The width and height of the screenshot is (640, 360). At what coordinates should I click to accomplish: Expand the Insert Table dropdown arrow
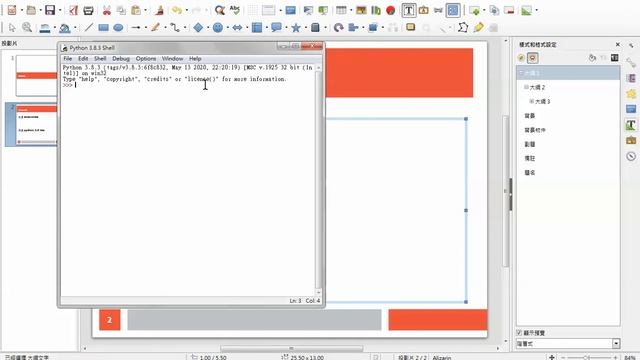point(351,10)
